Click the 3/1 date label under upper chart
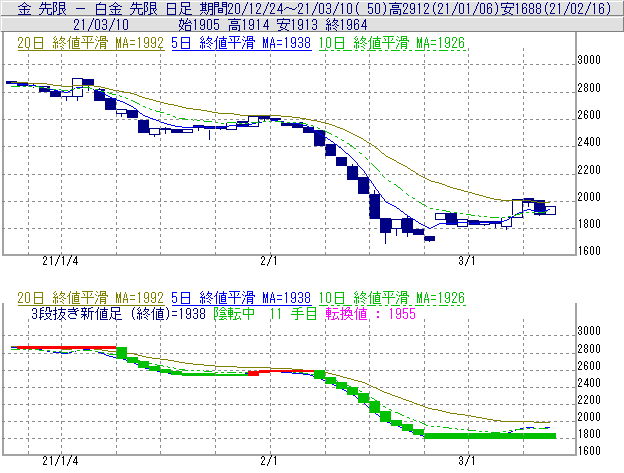 click(467, 261)
